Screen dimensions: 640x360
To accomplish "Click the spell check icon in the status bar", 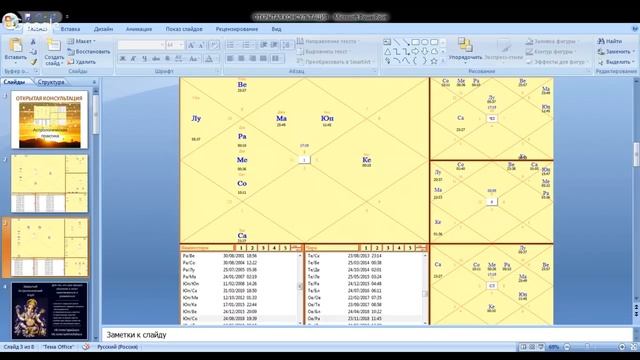I will [86, 347].
